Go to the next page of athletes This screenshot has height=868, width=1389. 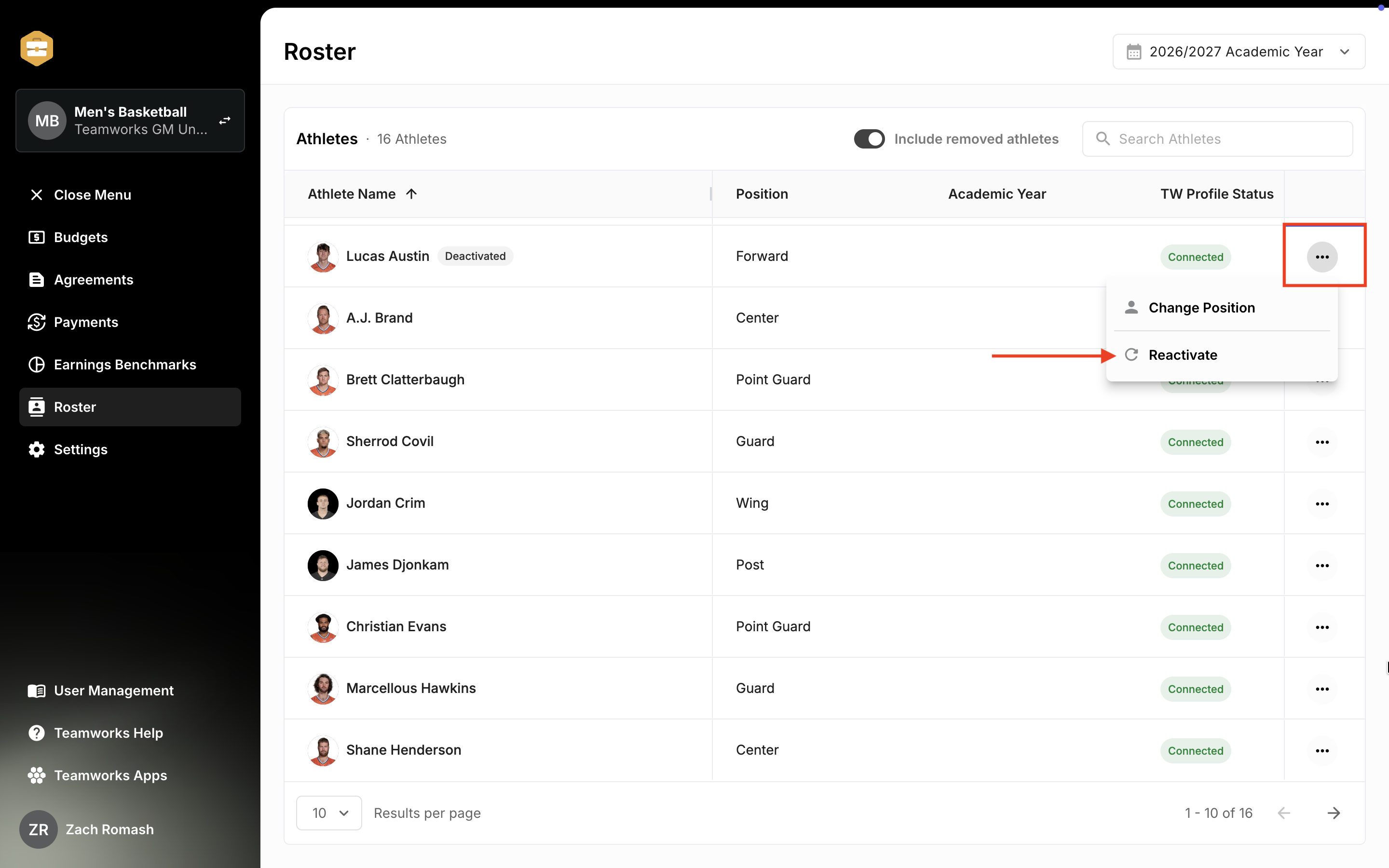[1334, 813]
